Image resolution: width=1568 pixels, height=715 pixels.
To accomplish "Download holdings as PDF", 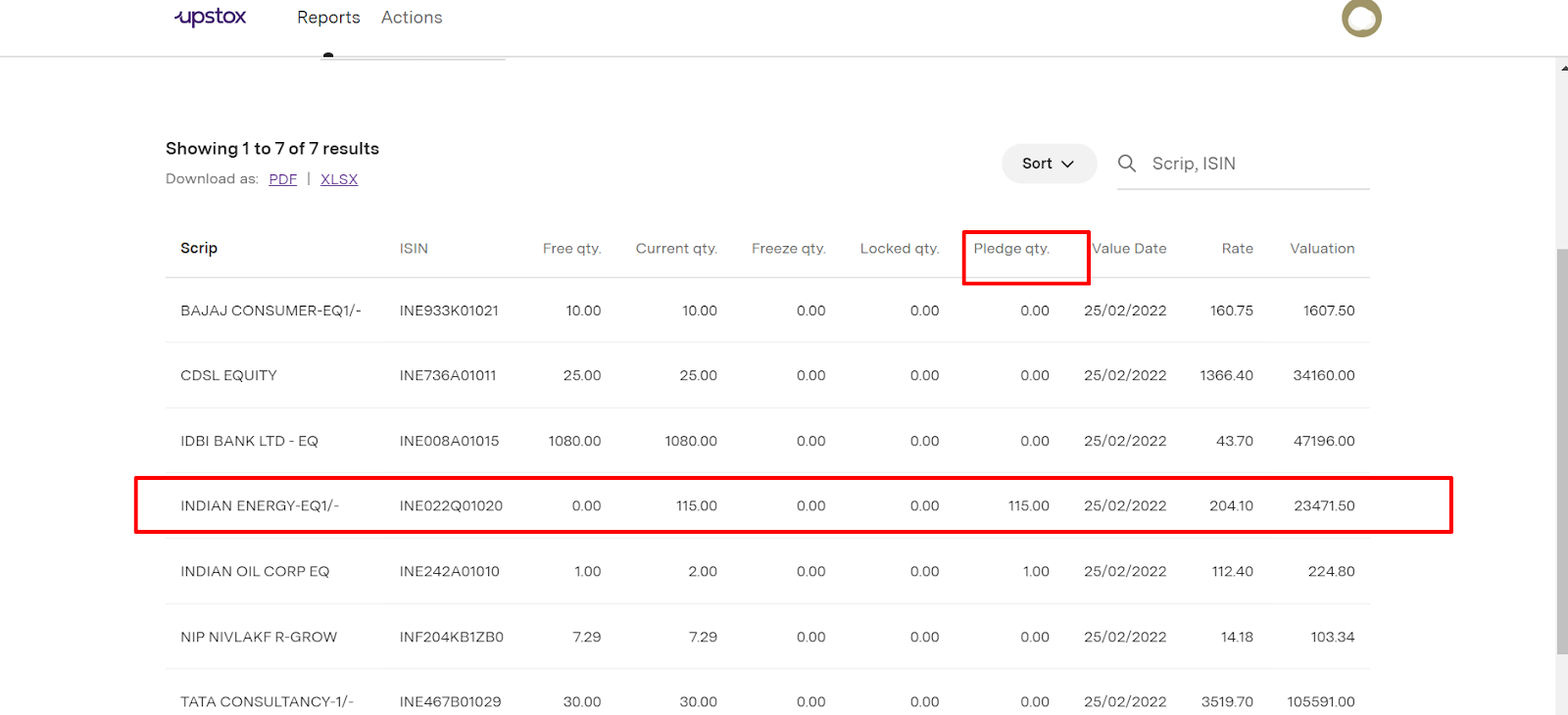I will 282,179.
